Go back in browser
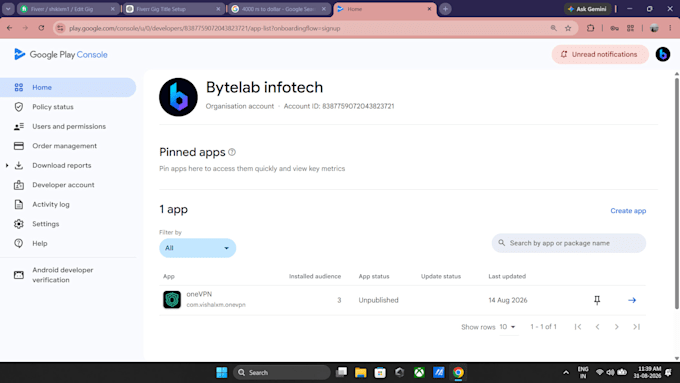This screenshot has height=383, width=680. 10,28
